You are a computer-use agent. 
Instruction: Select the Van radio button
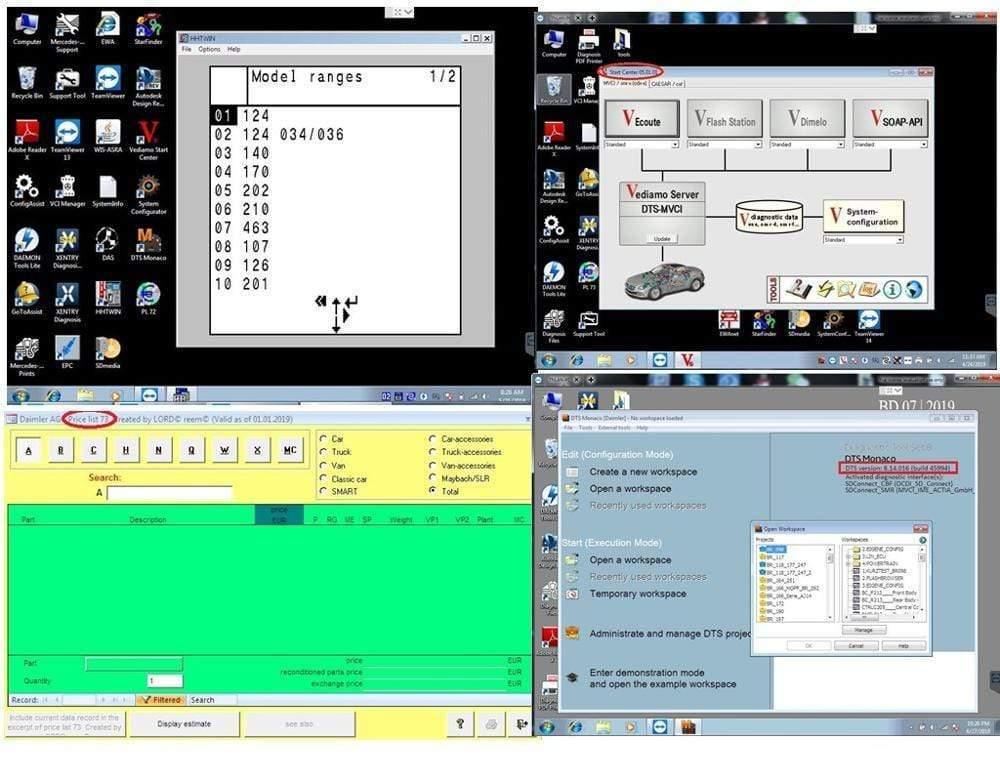[324, 465]
